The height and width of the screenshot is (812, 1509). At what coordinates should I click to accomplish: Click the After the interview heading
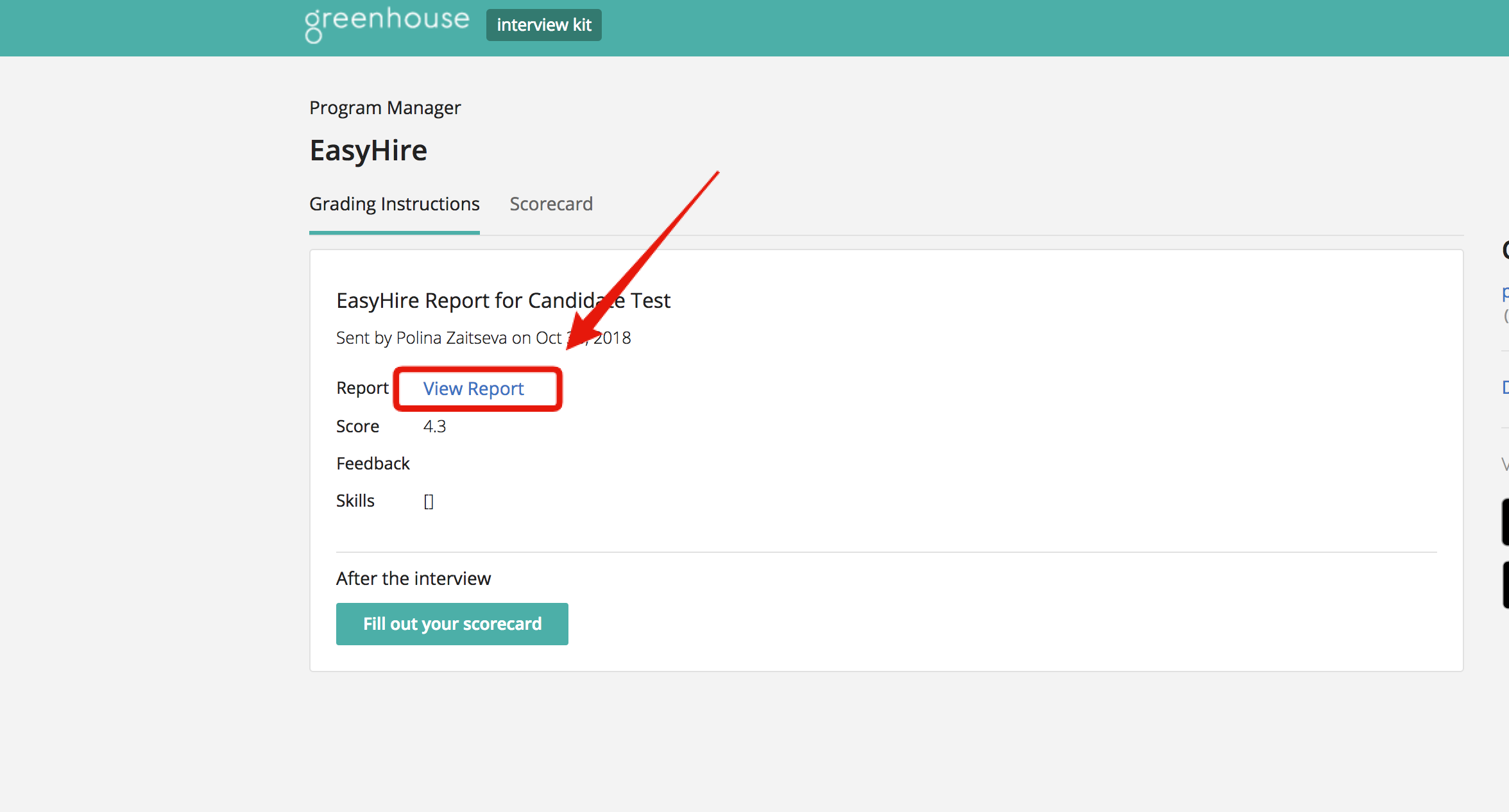(x=413, y=579)
